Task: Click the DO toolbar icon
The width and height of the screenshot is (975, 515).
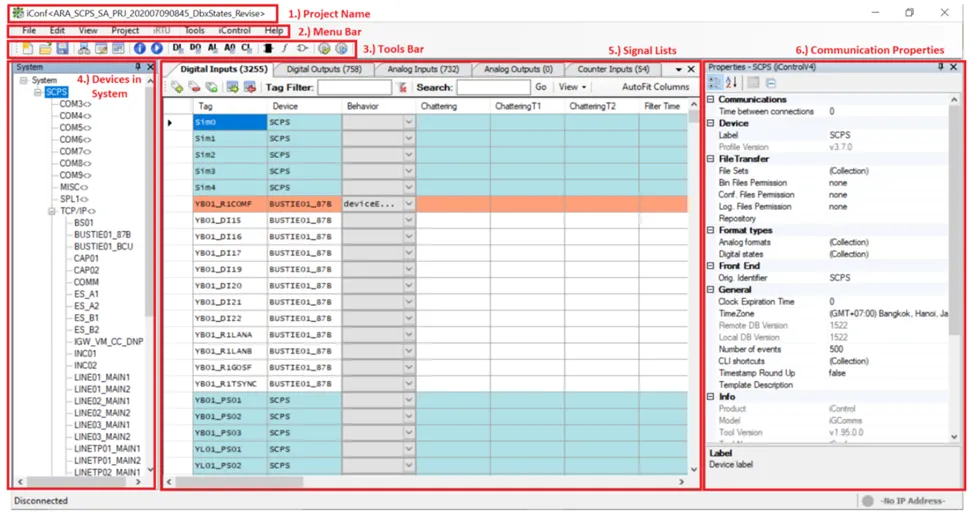Action: click(x=195, y=48)
